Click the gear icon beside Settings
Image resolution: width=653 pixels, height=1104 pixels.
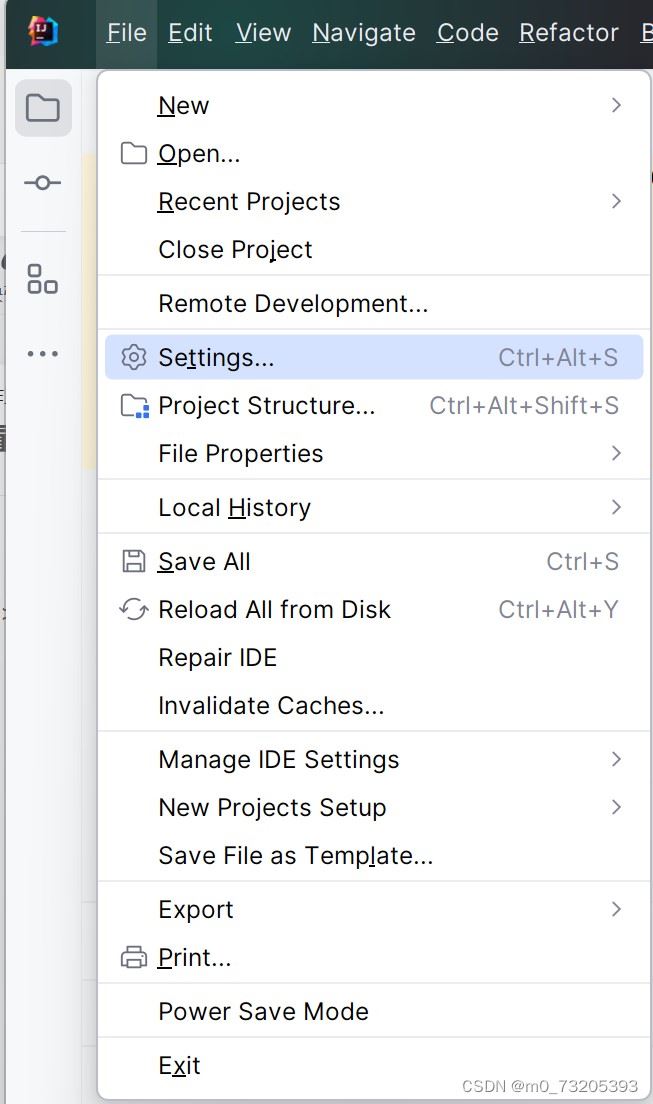click(133, 357)
